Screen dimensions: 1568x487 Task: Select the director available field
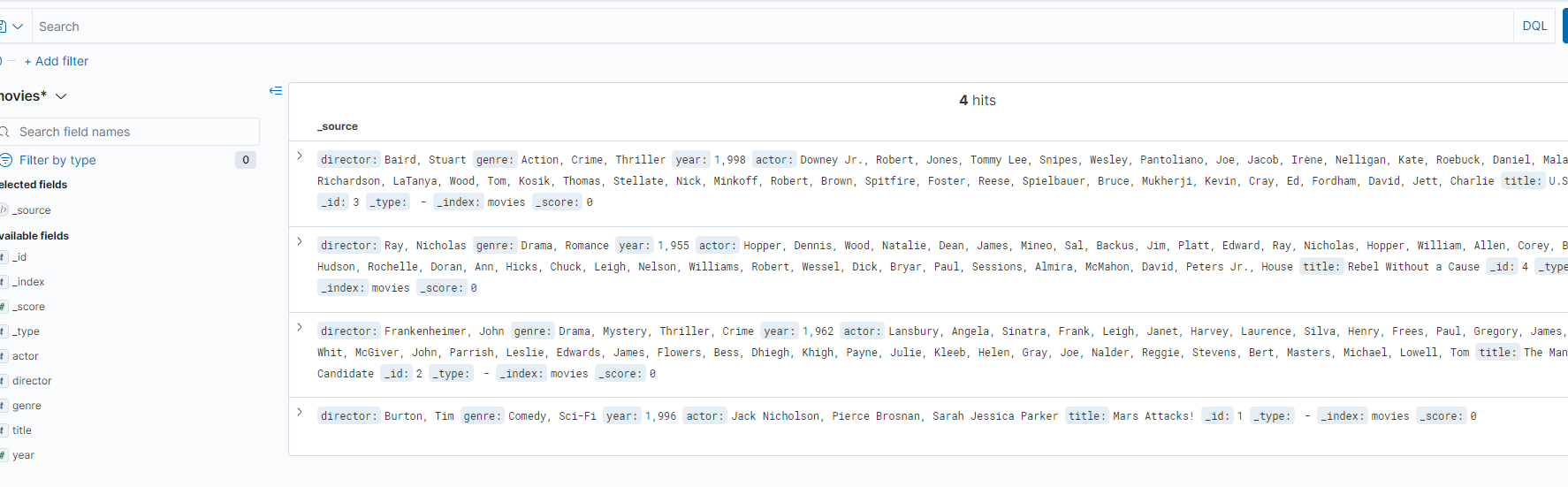32,381
